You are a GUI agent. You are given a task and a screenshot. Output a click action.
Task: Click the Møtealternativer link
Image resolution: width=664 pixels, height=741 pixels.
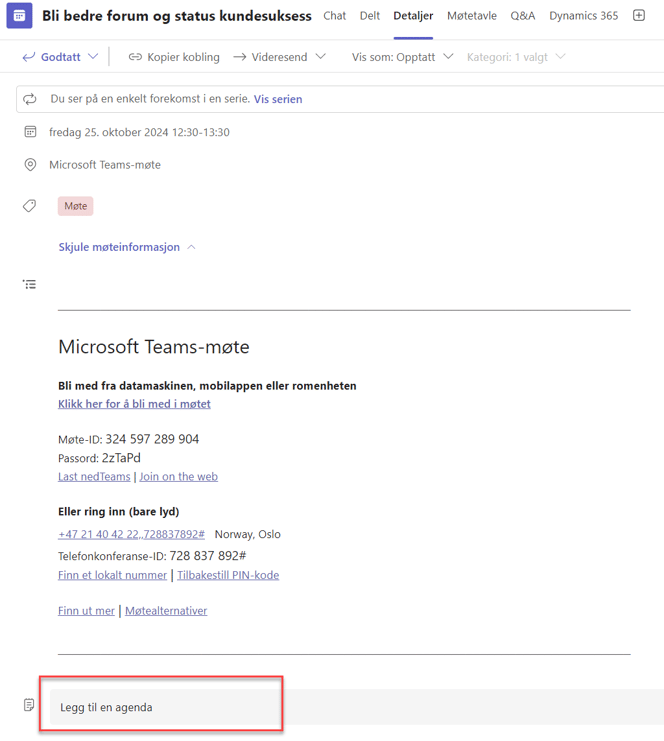pyautogui.click(x=166, y=611)
